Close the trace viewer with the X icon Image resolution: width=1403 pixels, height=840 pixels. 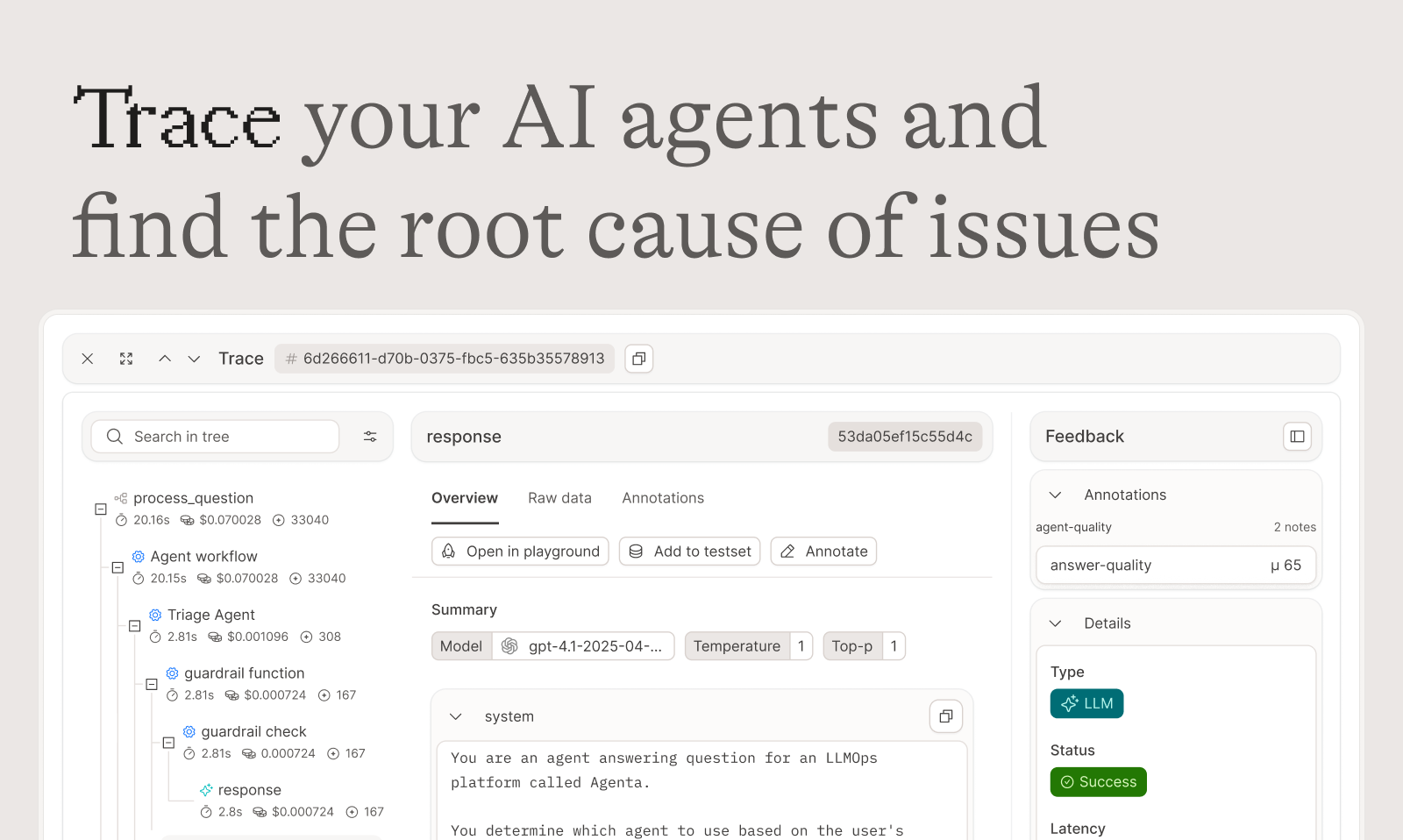click(x=87, y=359)
